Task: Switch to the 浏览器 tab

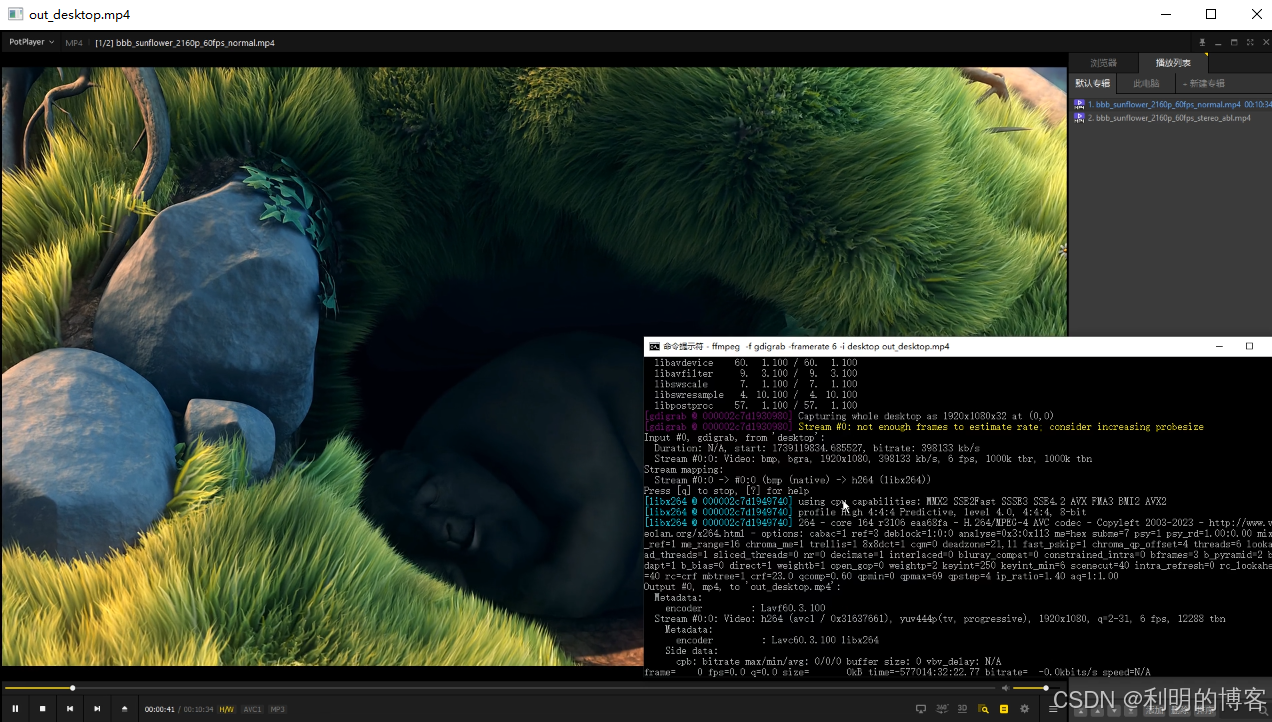Action: (1104, 63)
